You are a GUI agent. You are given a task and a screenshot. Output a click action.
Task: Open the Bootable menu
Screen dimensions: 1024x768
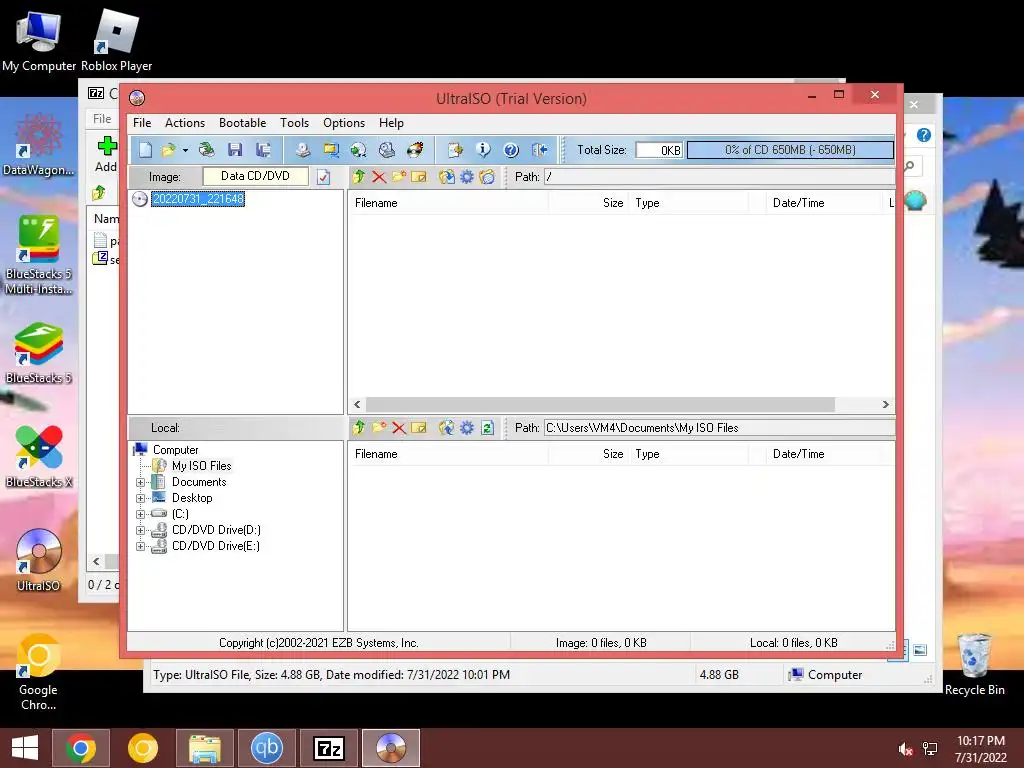(x=242, y=123)
